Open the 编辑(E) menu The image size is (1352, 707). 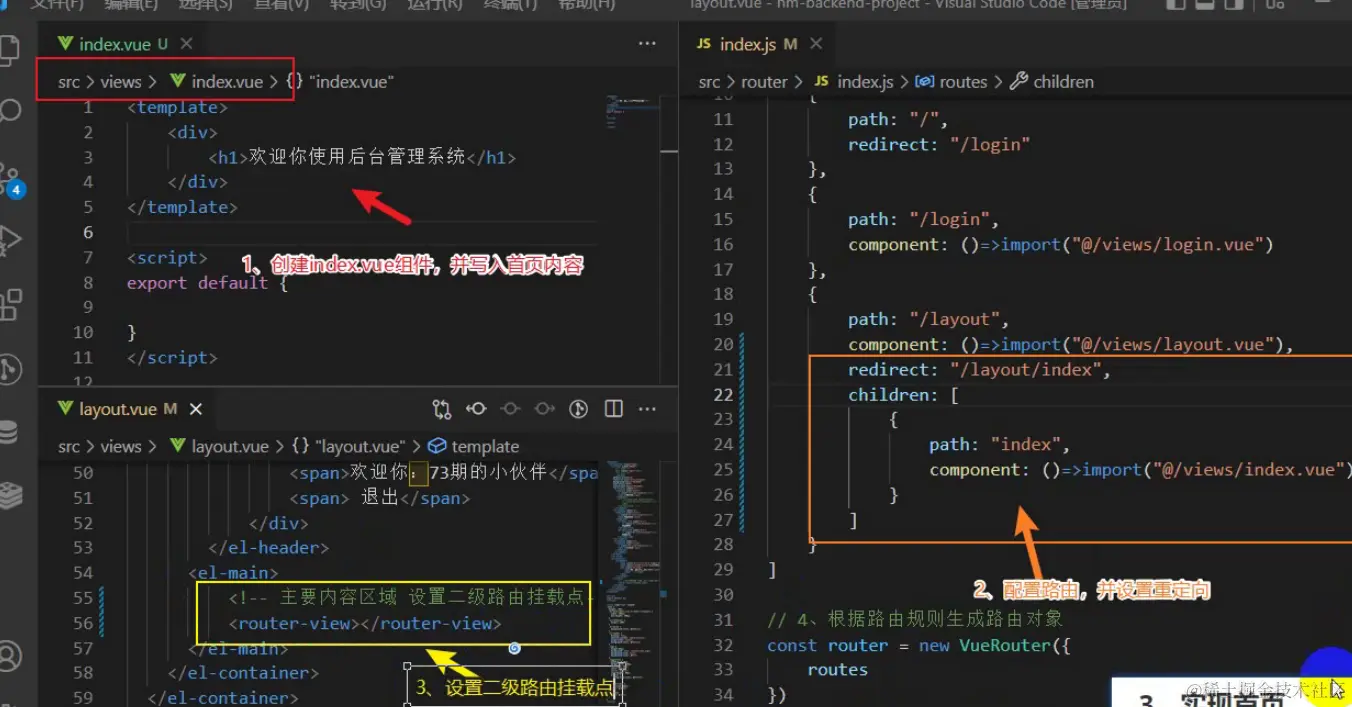pos(131,4)
